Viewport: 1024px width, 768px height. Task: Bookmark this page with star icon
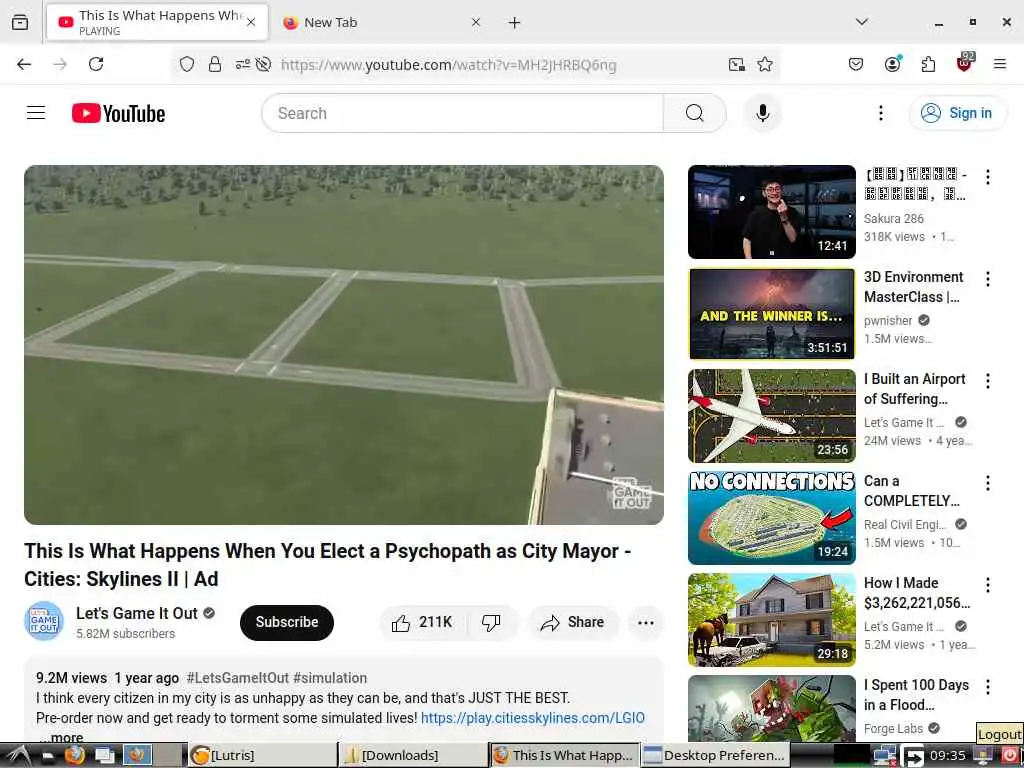point(765,64)
